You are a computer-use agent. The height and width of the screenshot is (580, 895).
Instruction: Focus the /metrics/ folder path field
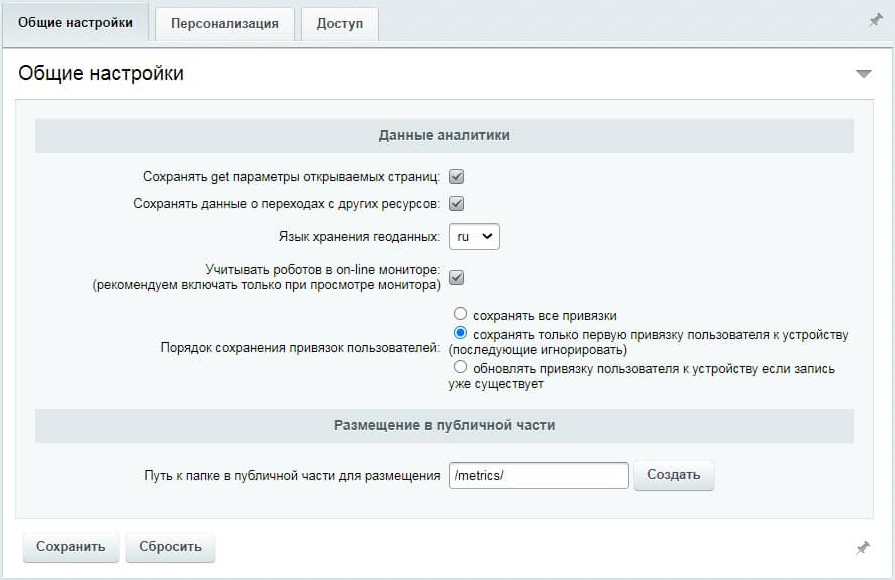(x=539, y=476)
